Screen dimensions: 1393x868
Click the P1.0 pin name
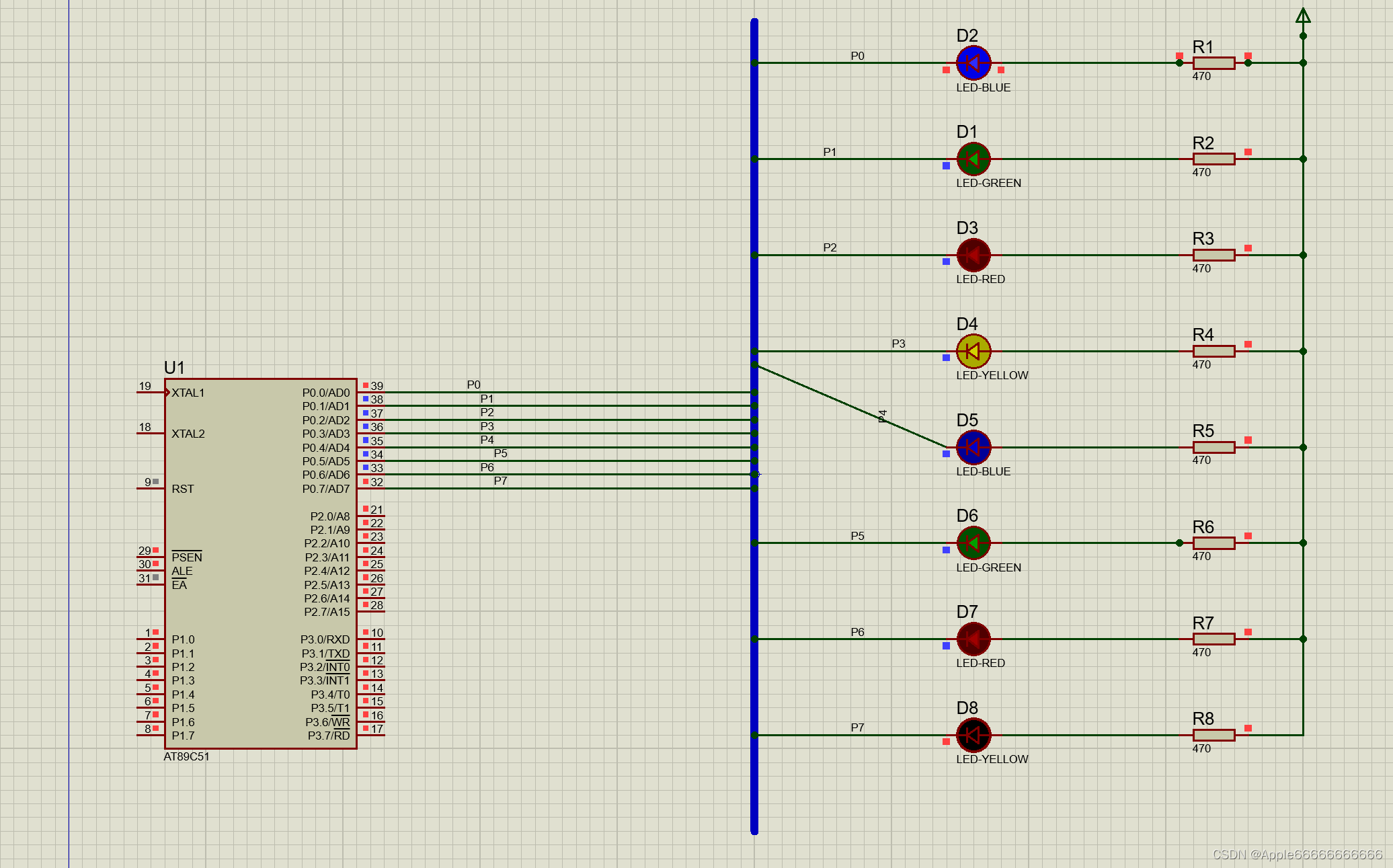(183, 639)
